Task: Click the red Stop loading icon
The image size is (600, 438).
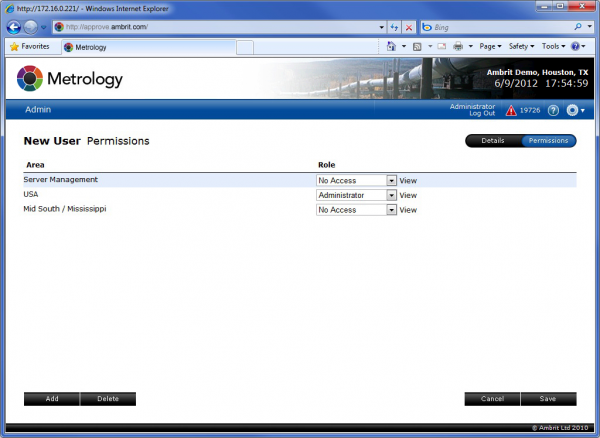Action: (409, 27)
